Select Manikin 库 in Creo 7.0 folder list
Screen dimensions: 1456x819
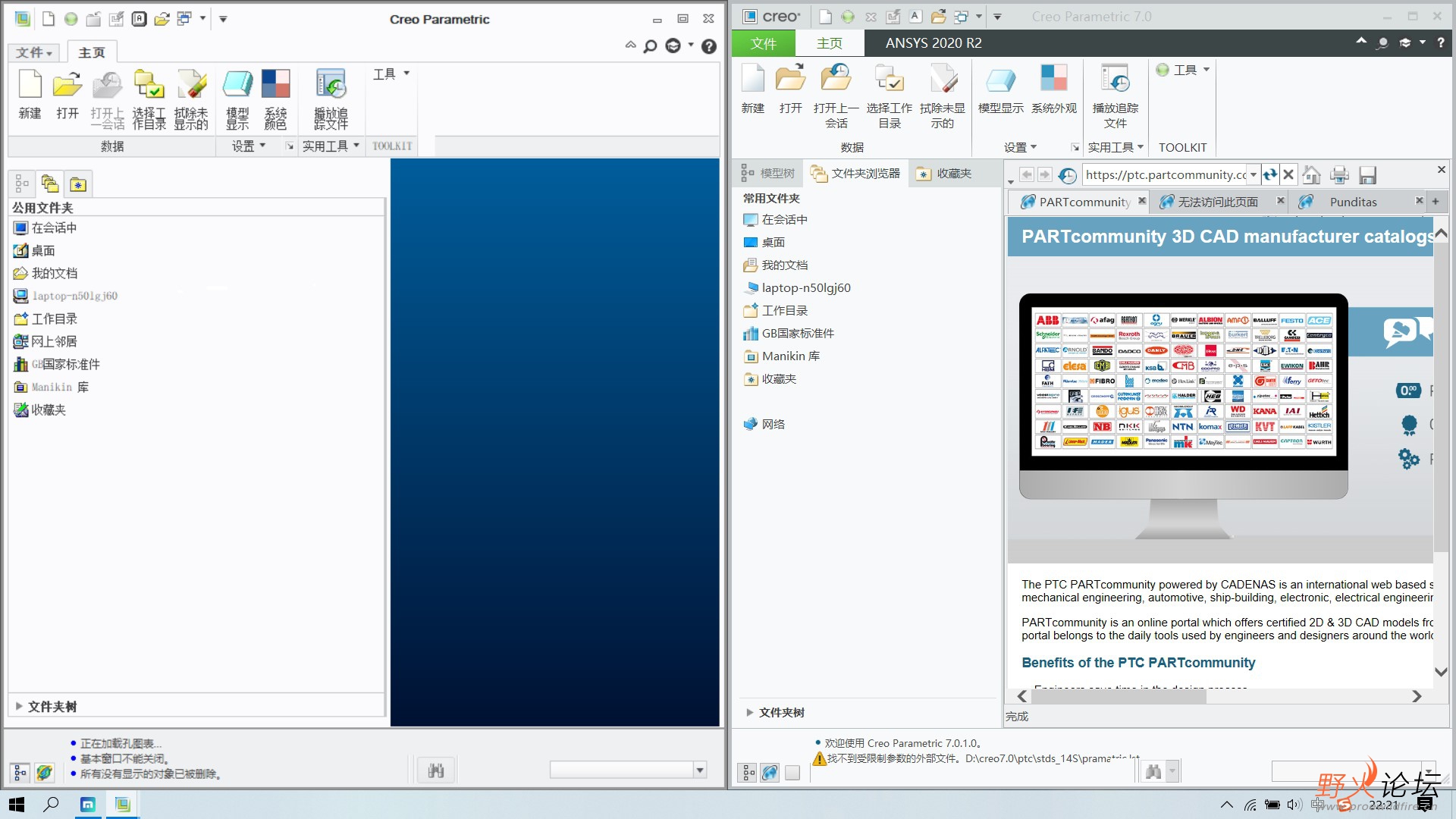782,356
